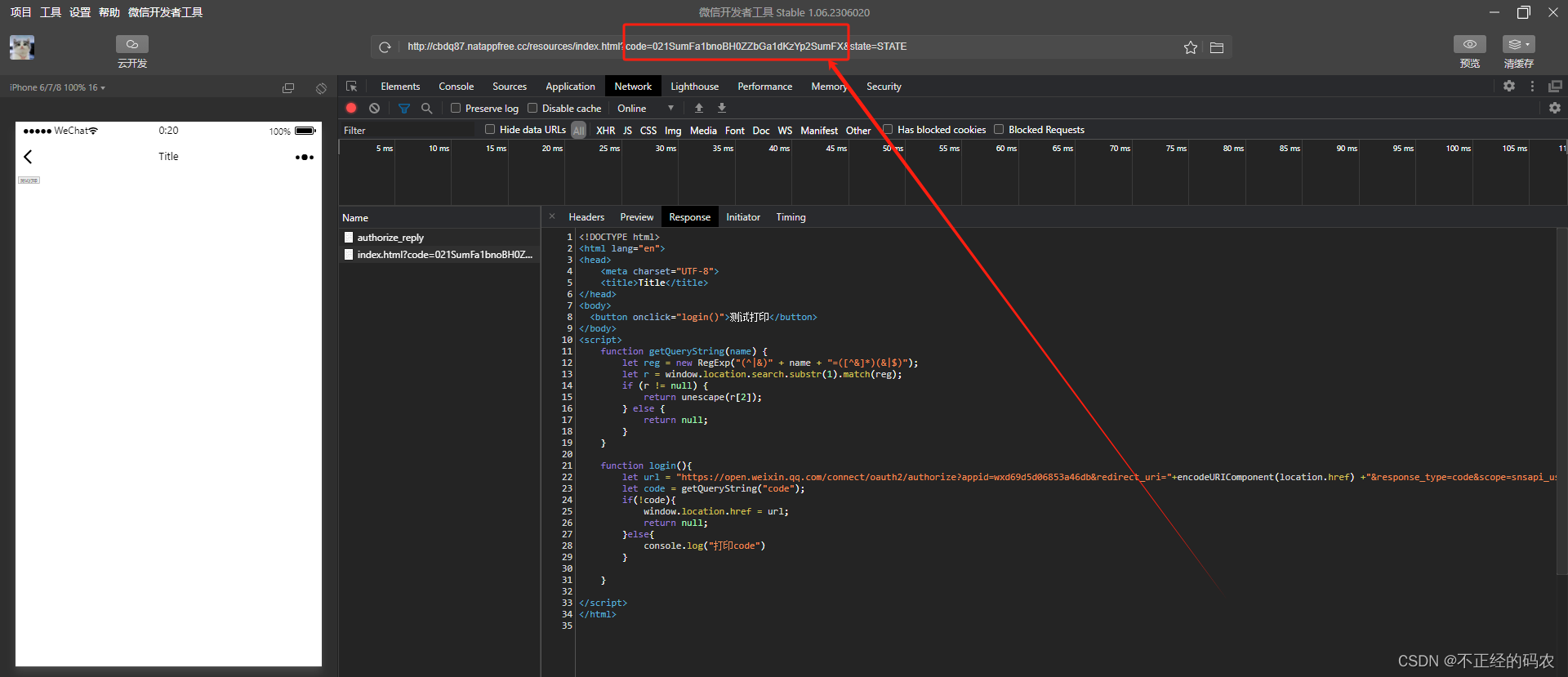This screenshot has height=677, width=1568.
Task: Open the 帮助 menu
Action: (109, 12)
